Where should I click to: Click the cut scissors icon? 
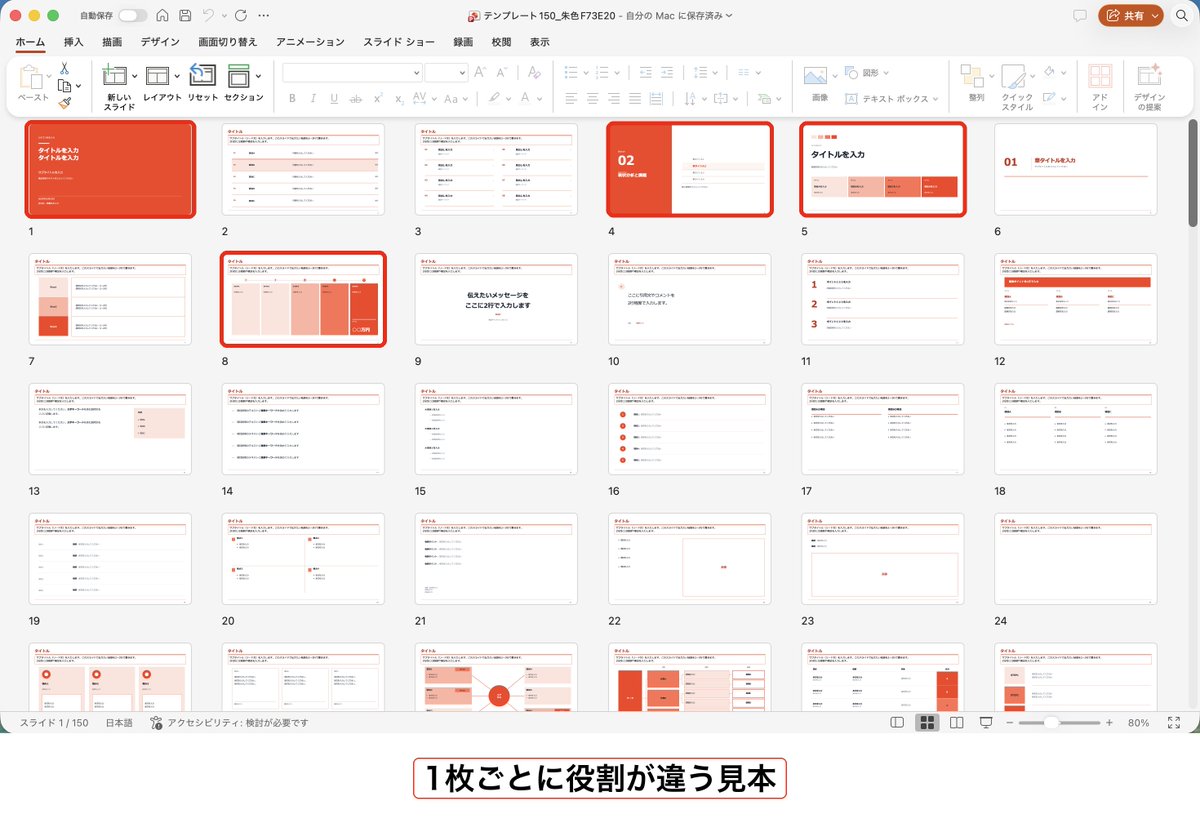coord(64,68)
